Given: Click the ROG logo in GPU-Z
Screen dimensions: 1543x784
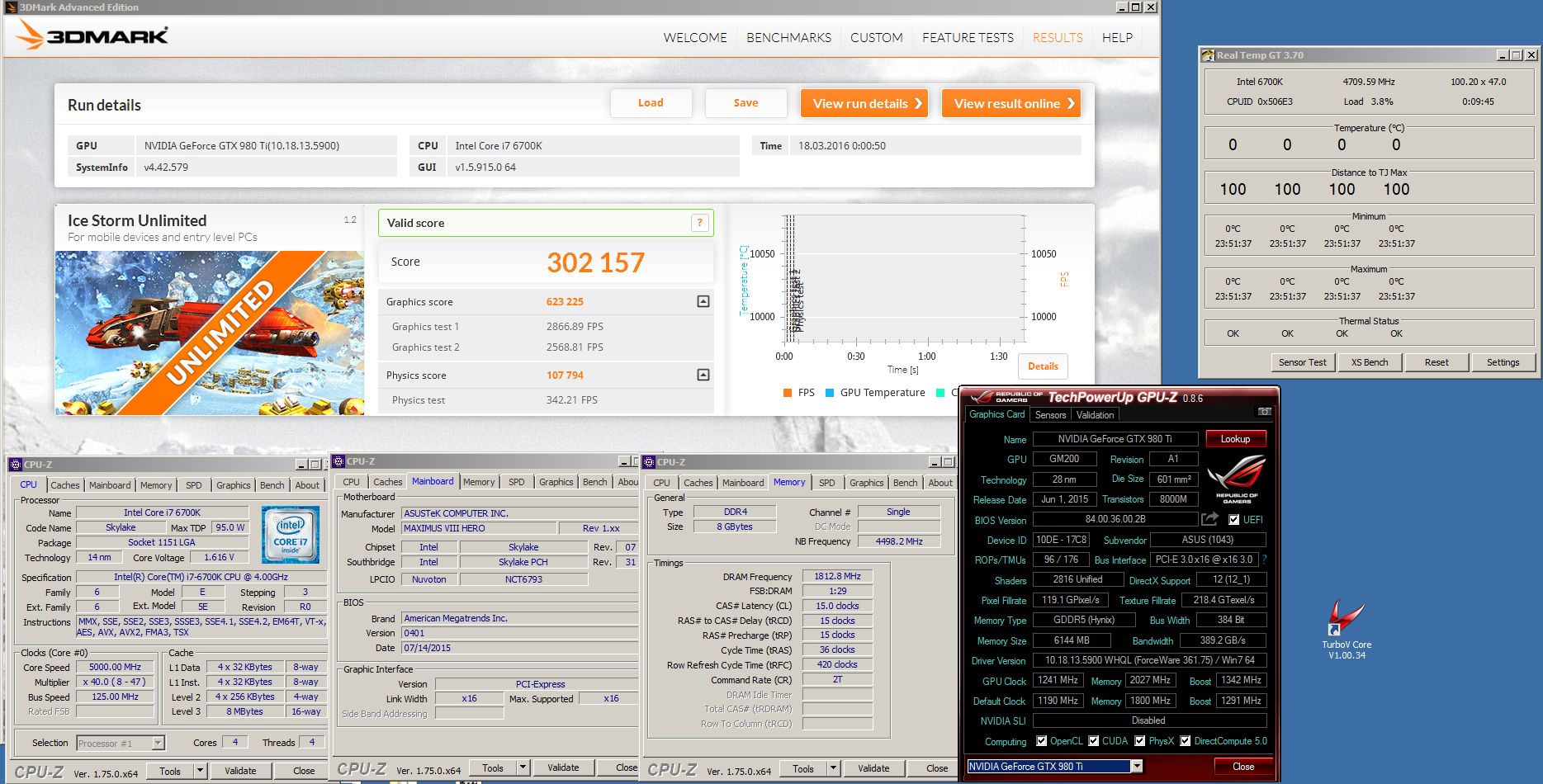Looking at the screenshot, I should click(x=1236, y=479).
